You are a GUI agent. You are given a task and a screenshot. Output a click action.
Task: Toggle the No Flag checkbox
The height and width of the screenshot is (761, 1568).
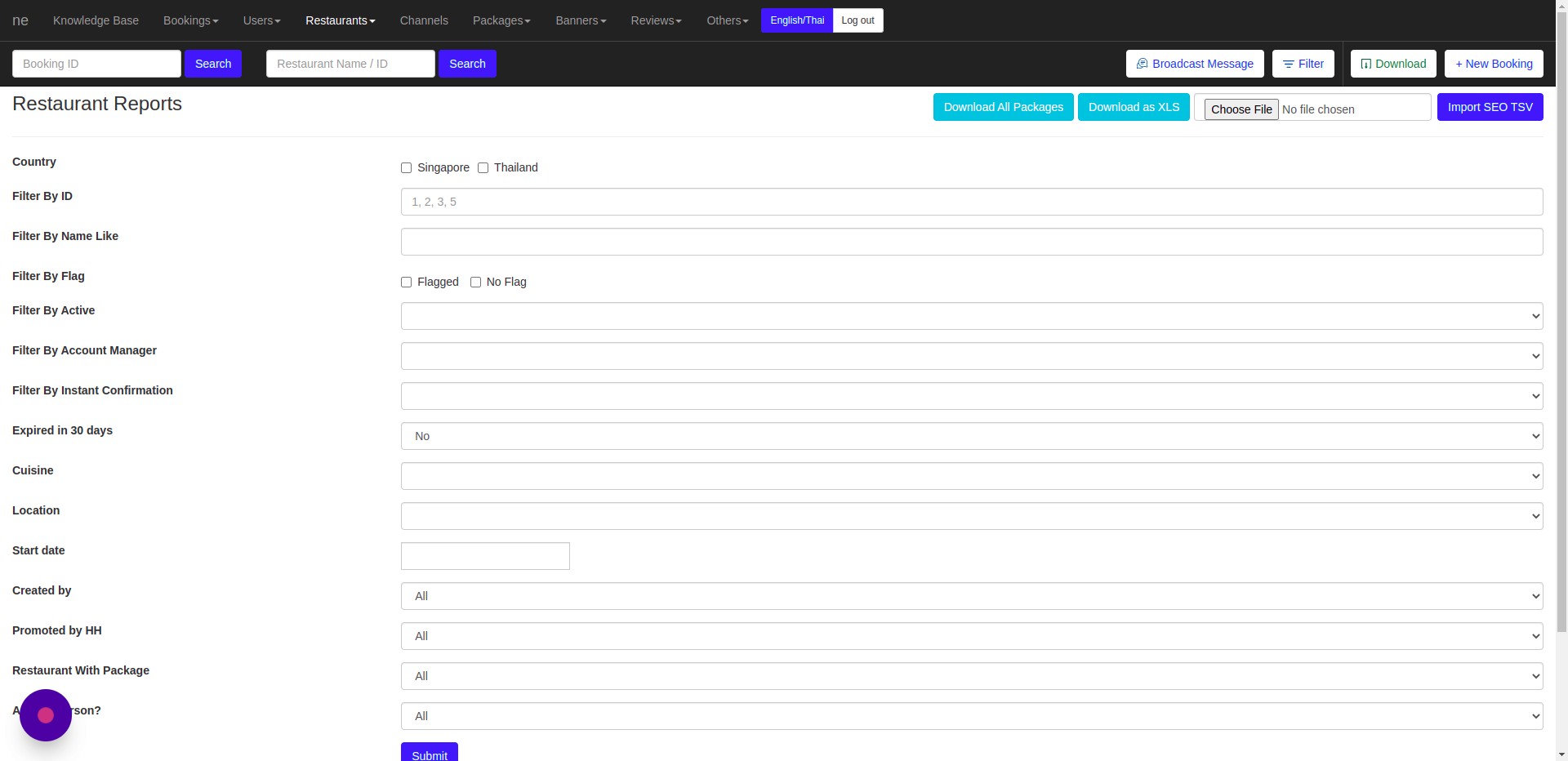tap(475, 283)
